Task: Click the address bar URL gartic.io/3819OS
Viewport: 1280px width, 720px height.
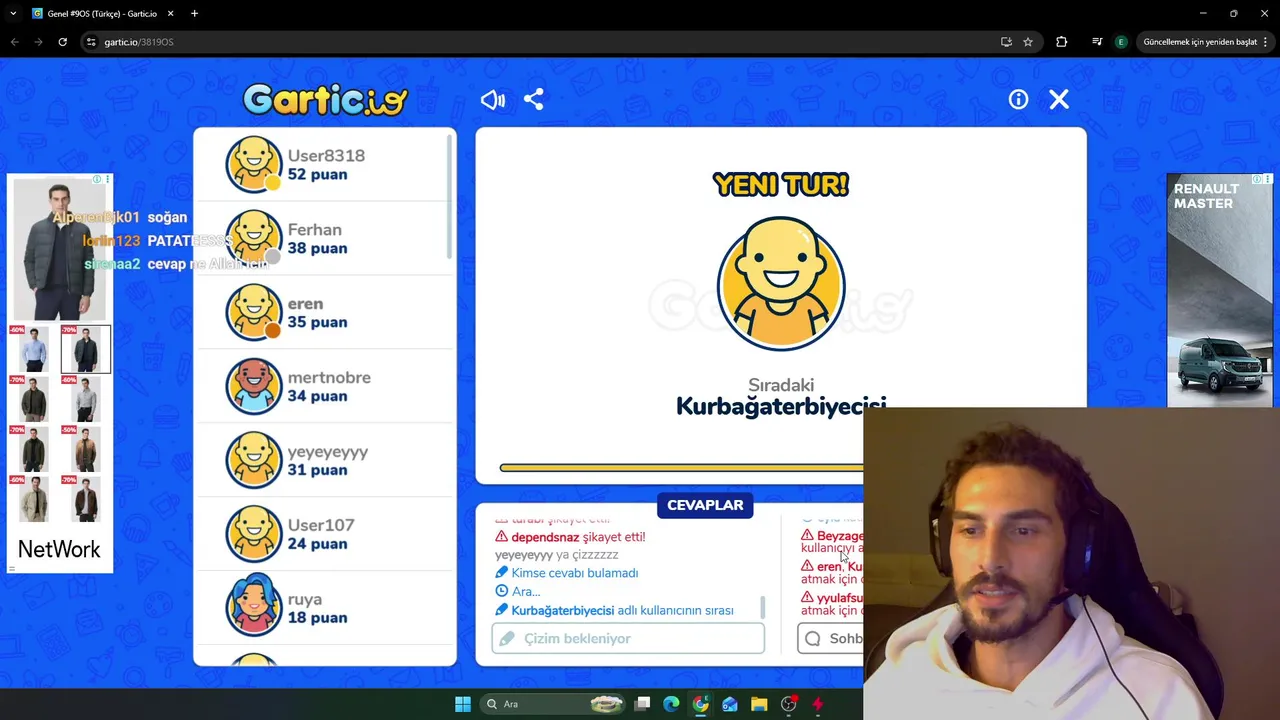Action: [x=139, y=42]
